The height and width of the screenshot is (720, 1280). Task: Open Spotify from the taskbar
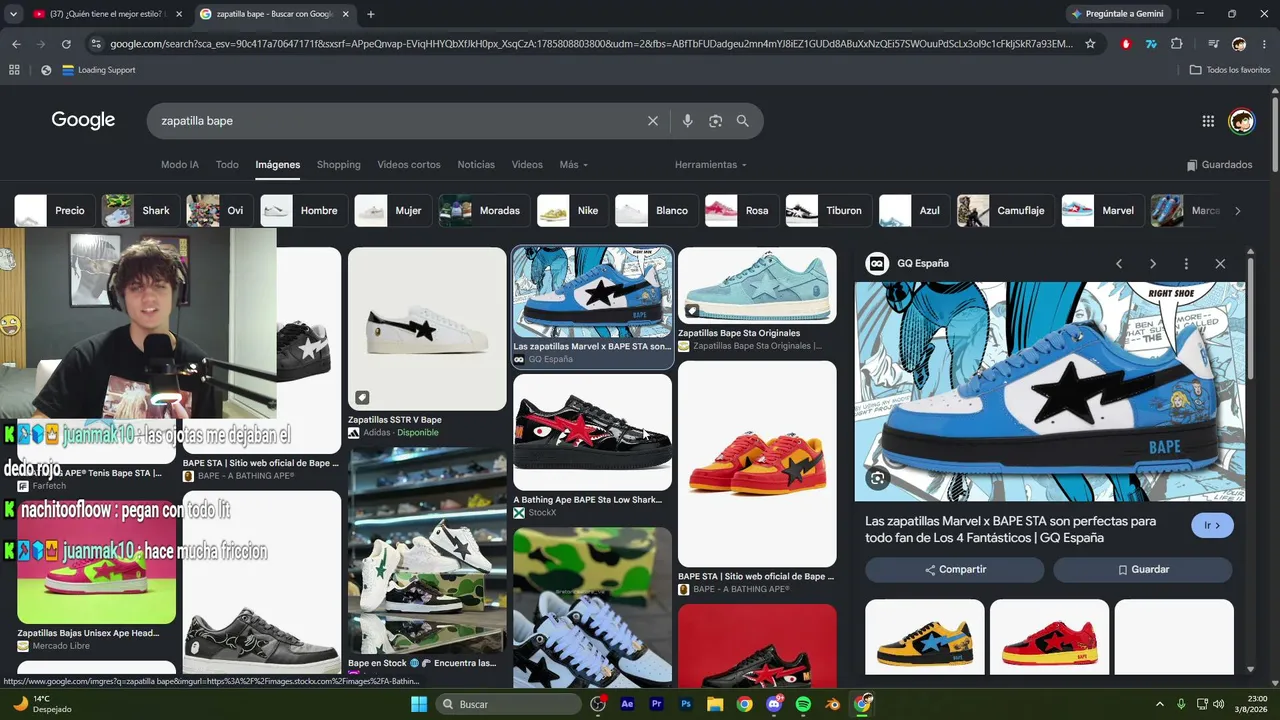pos(803,704)
